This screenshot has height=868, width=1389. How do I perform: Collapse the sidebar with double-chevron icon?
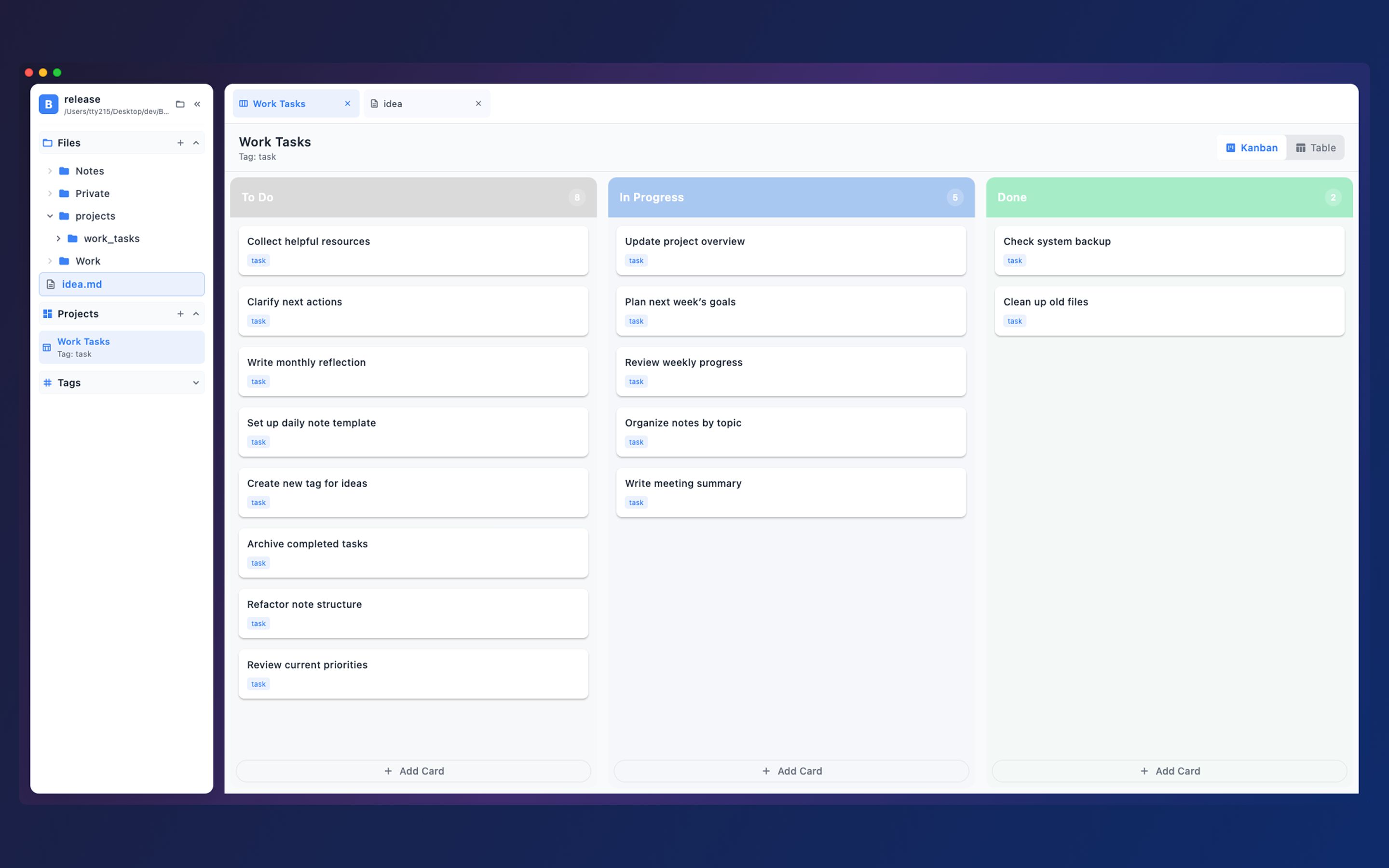point(197,104)
